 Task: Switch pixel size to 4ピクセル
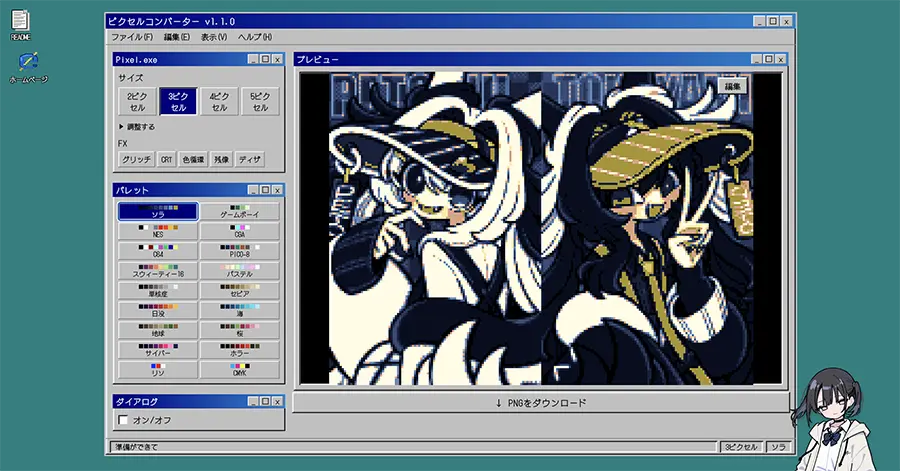point(219,101)
